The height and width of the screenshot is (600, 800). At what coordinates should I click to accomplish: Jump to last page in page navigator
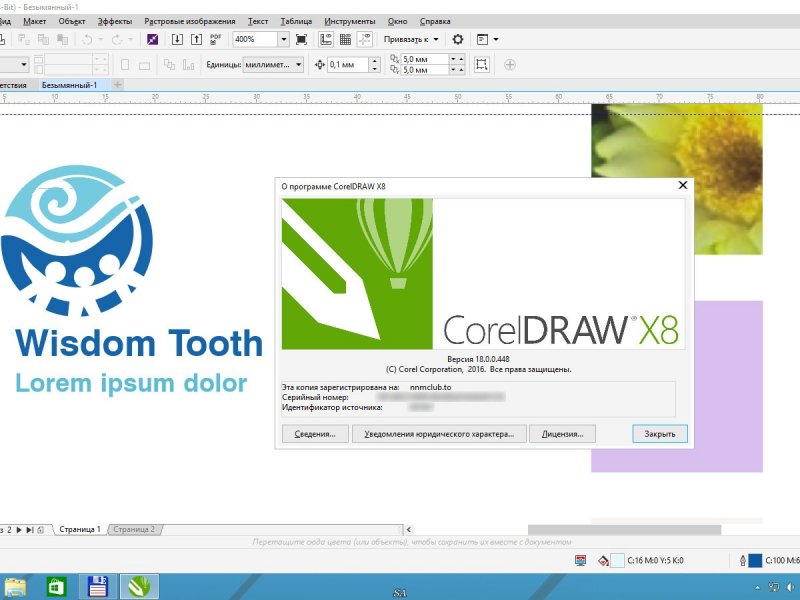tap(30, 530)
